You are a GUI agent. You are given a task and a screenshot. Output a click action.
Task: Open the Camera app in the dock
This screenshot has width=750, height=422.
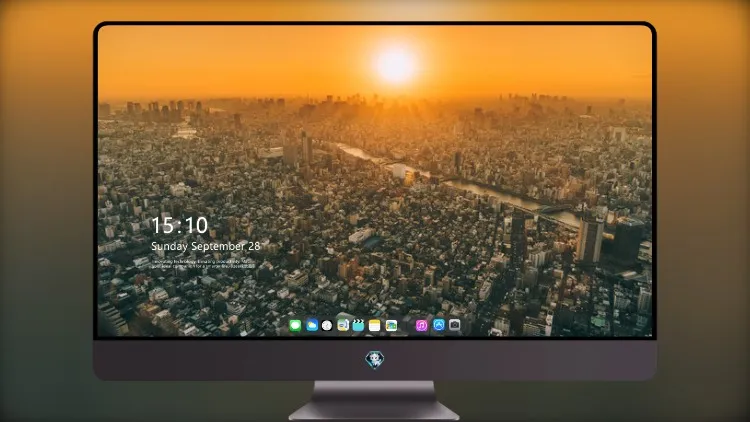[x=455, y=325]
